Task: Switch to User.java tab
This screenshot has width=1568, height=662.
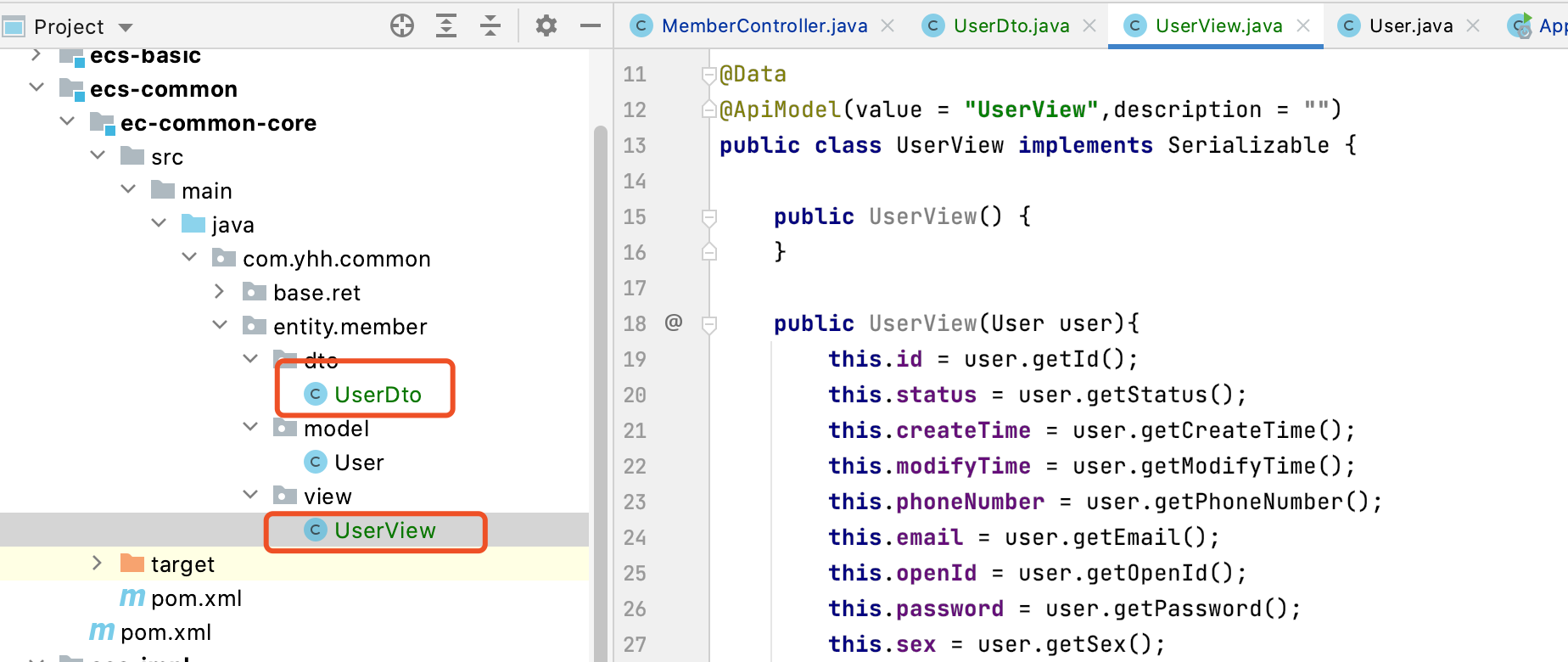Action: [x=1410, y=25]
